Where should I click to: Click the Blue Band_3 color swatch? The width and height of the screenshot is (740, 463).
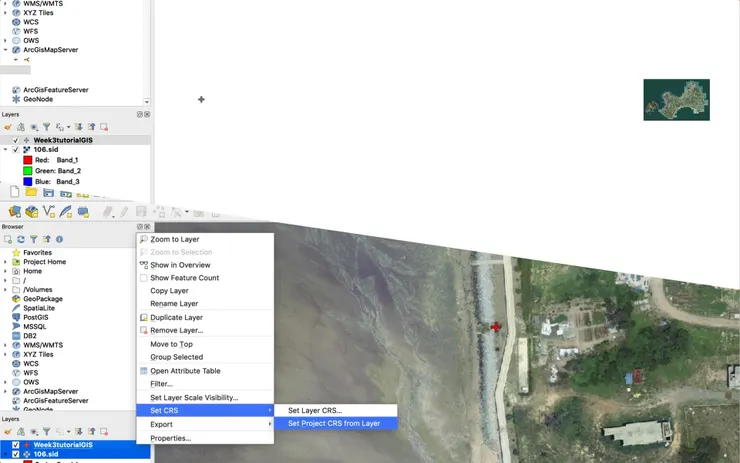(28, 182)
